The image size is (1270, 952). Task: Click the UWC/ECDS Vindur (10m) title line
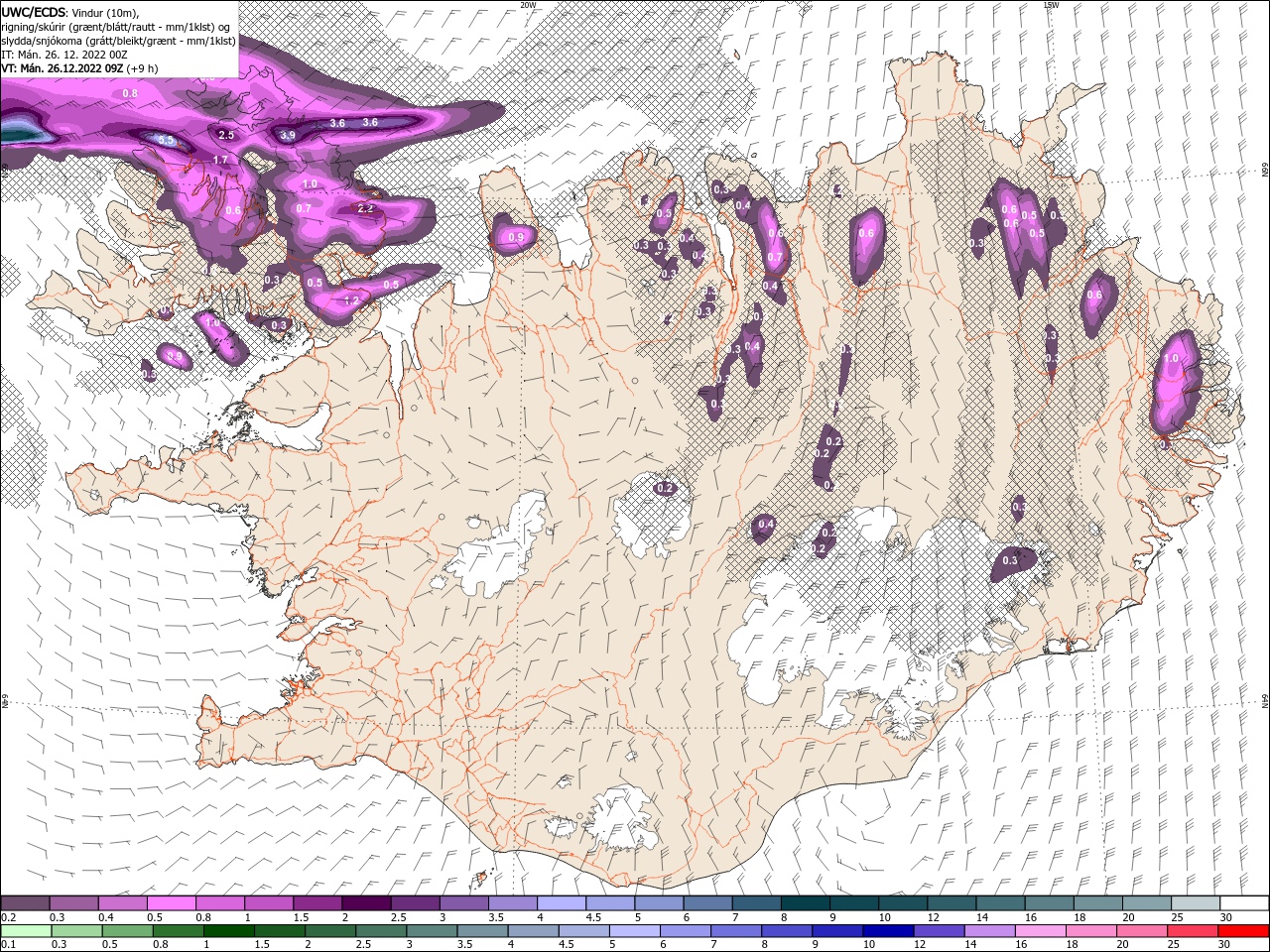pyautogui.click(x=70, y=12)
